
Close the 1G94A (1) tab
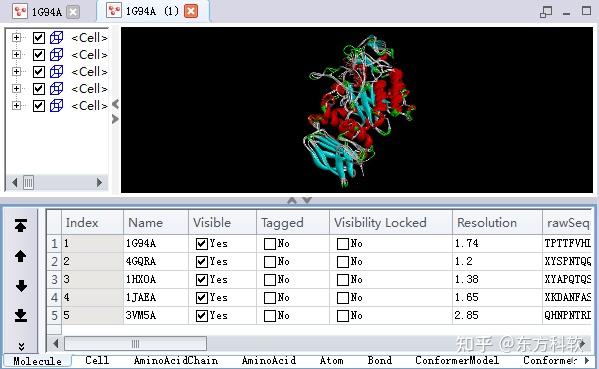click(x=191, y=11)
